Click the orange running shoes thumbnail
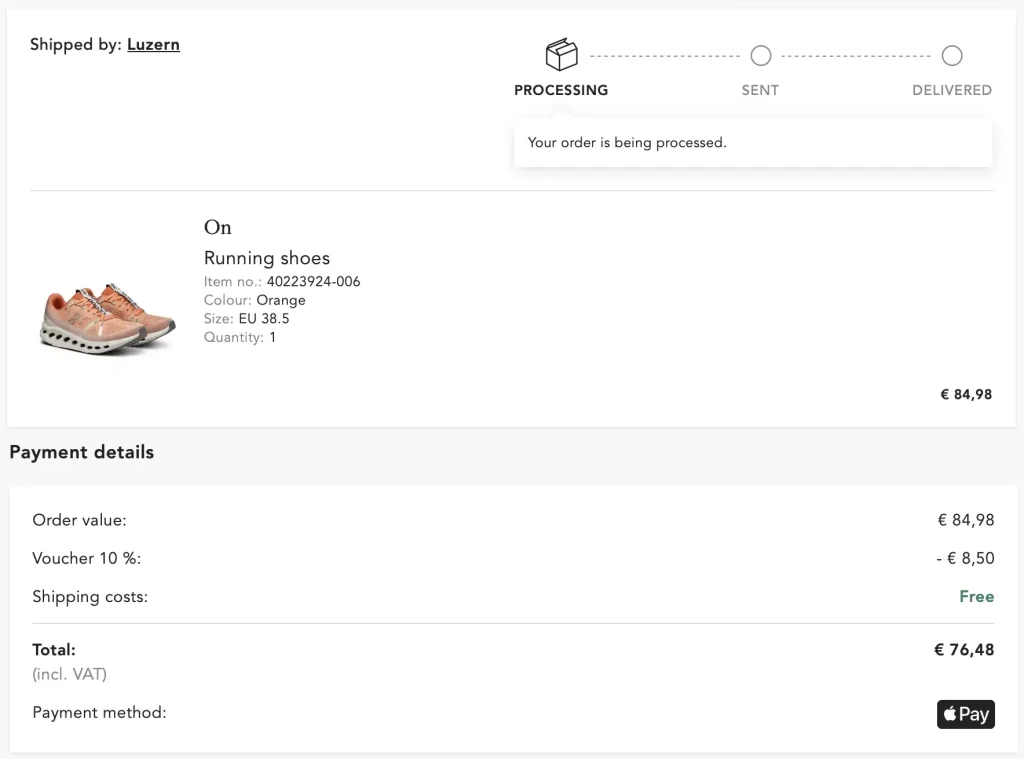Image resolution: width=1024 pixels, height=759 pixels. coord(108,319)
